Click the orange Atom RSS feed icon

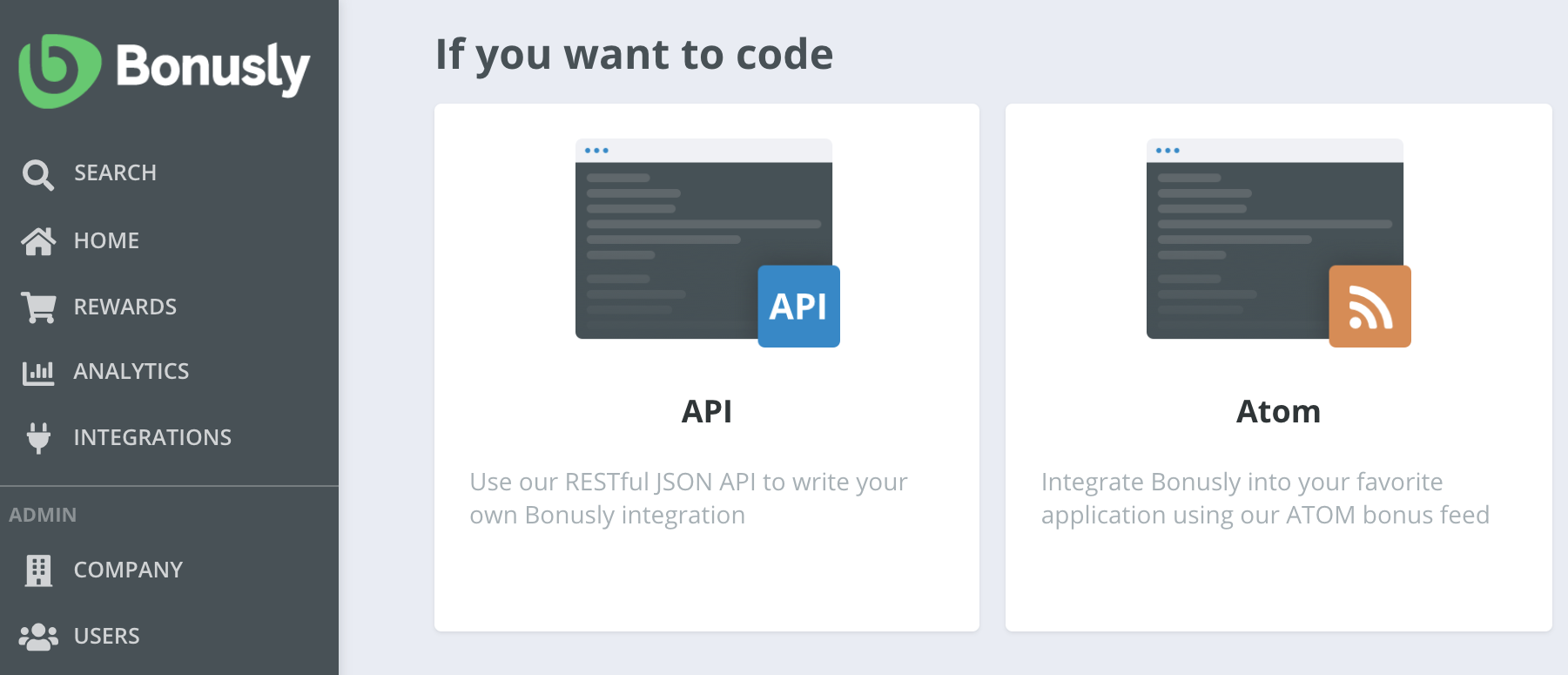pos(1369,307)
